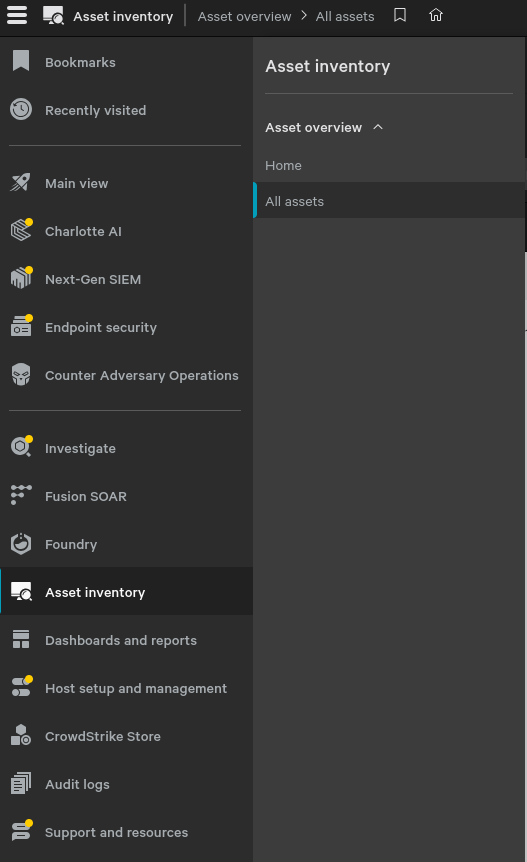Viewport: 527px width, 862px height.
Task: Click the Recently visited clock icon
Action: [21, 109]
